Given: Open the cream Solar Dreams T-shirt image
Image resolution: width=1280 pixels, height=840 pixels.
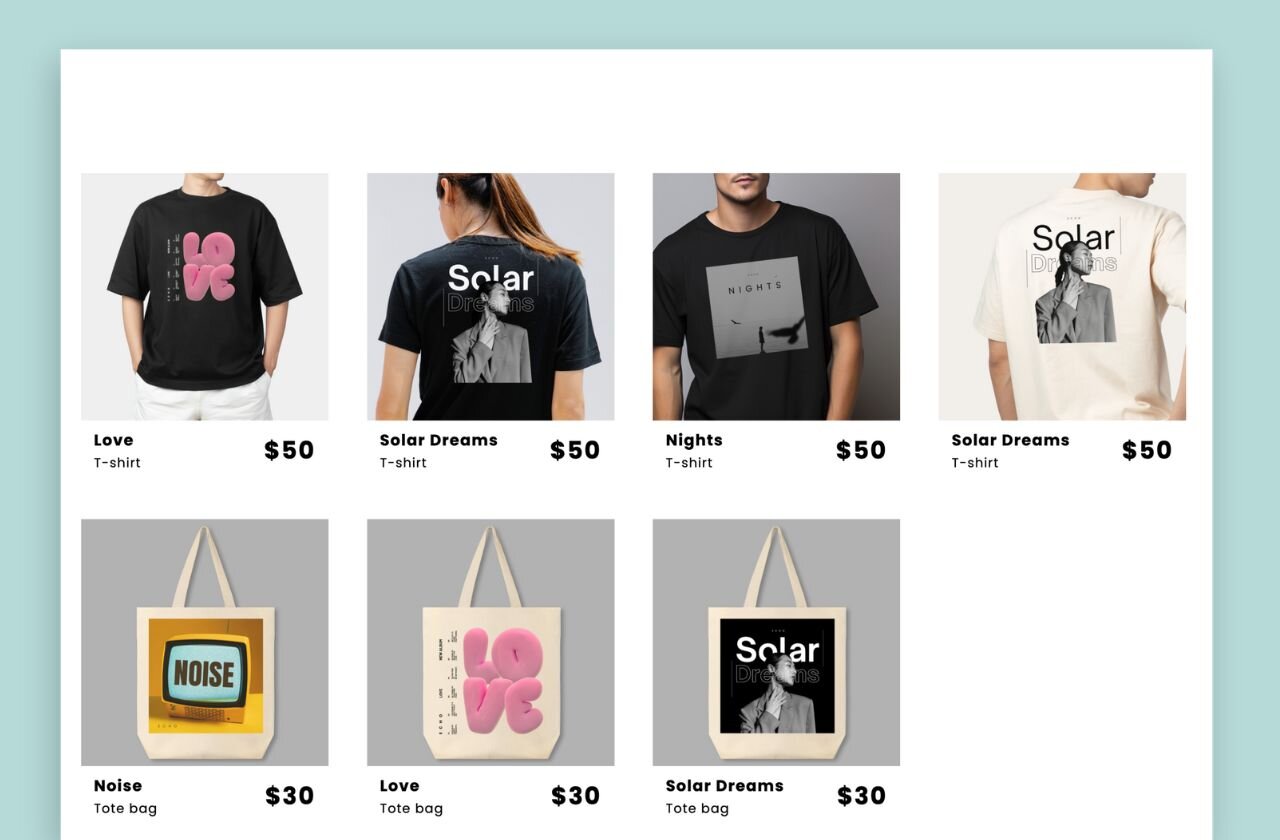Looking at the screenshot, I should tap(1063, 297).
